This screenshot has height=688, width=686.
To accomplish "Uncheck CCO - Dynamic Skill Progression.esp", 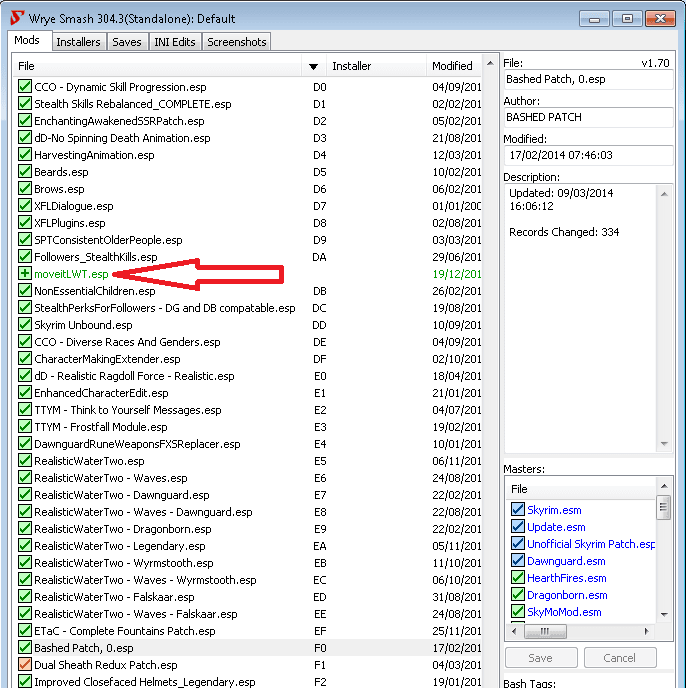I will [25, 86].
